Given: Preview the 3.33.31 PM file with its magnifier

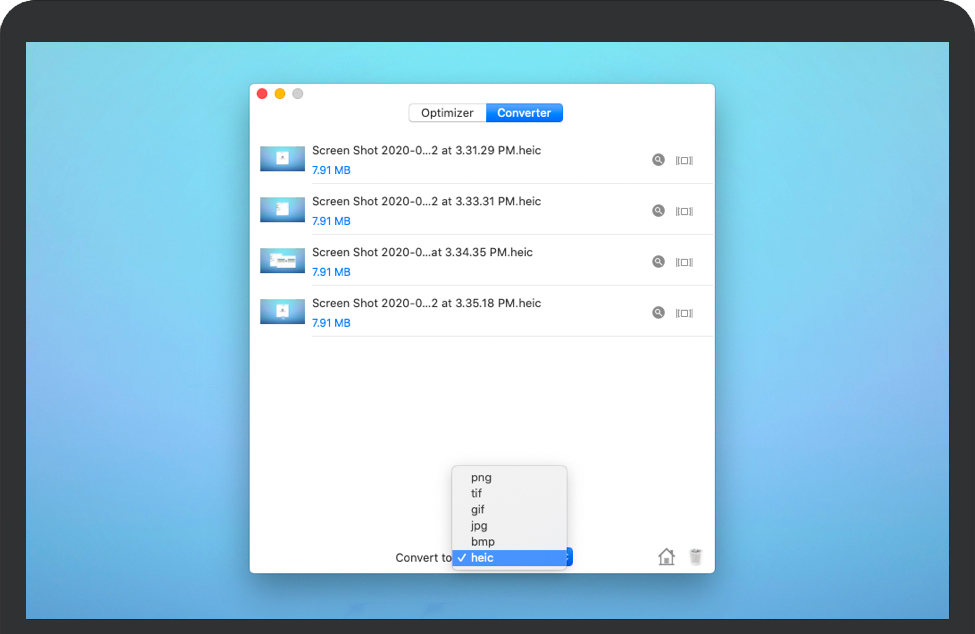Looking at the screenshot, I should (658, 211).
